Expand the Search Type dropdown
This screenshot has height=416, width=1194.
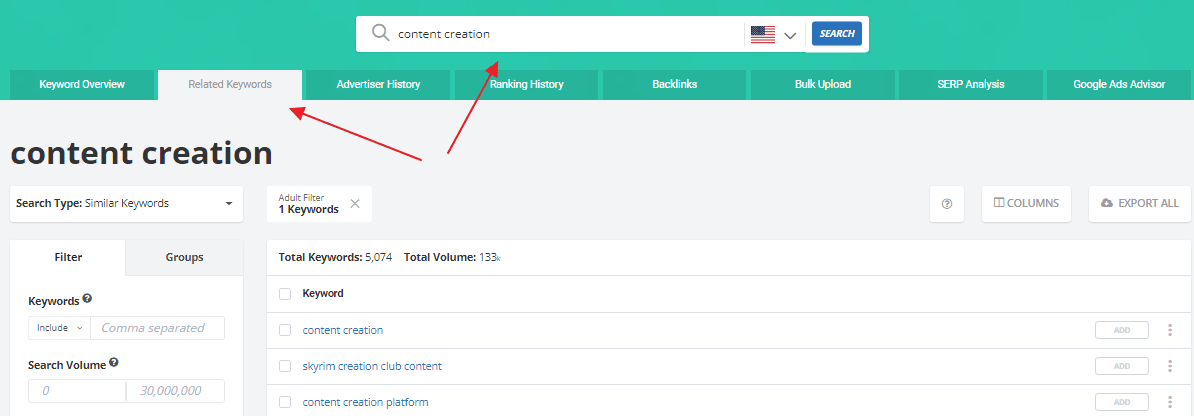pos(126,204)
